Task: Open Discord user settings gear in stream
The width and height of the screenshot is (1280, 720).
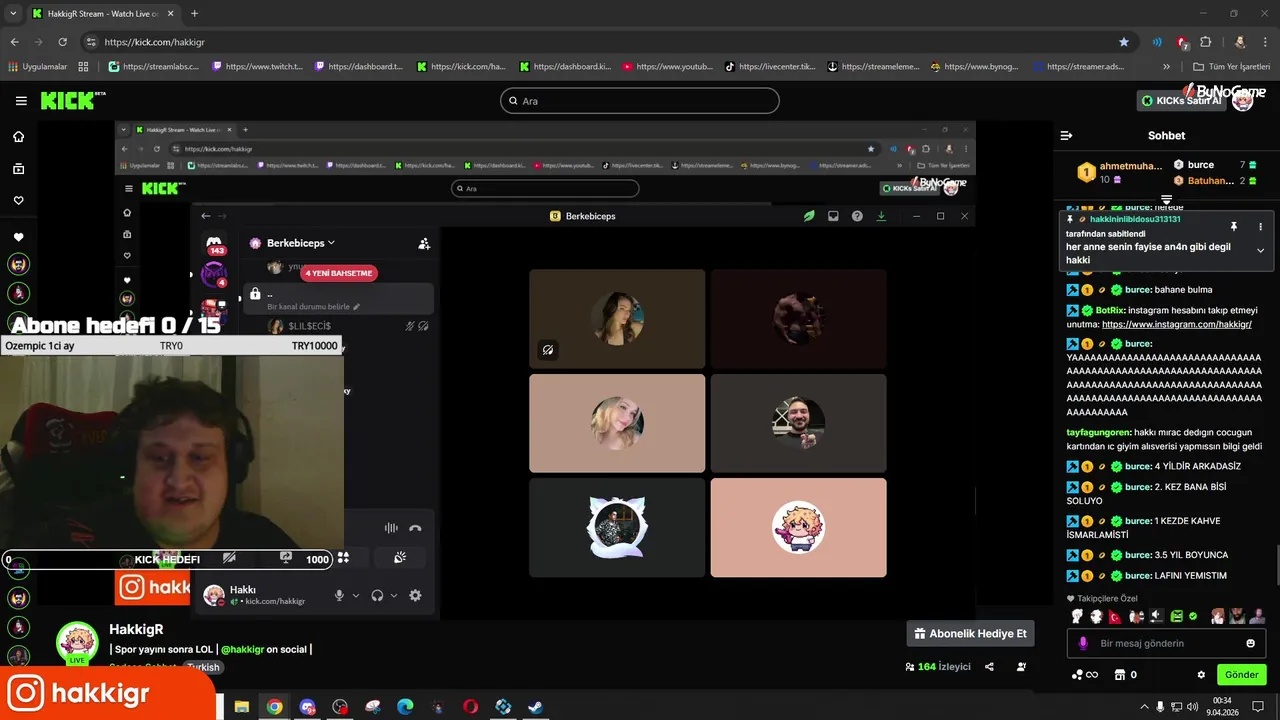Action: [x=415, y=596]
